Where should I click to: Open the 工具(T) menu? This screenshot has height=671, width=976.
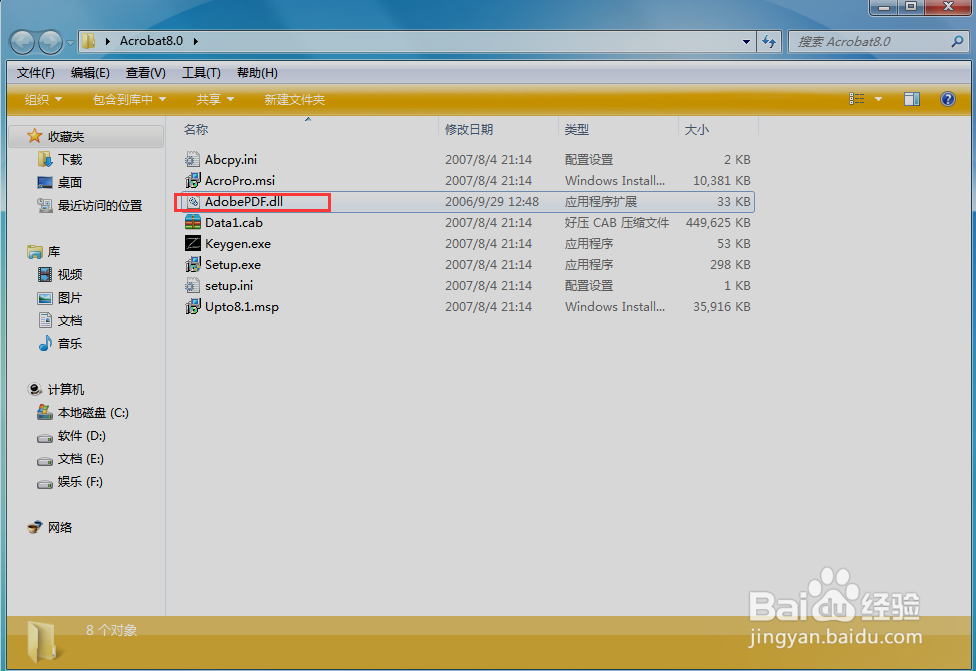coord(201,73)
